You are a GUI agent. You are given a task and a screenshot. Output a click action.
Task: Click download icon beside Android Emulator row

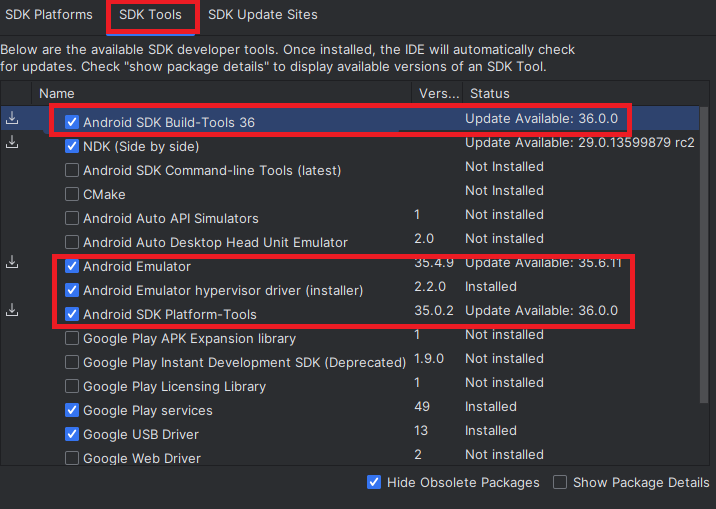tap(12, 262)
